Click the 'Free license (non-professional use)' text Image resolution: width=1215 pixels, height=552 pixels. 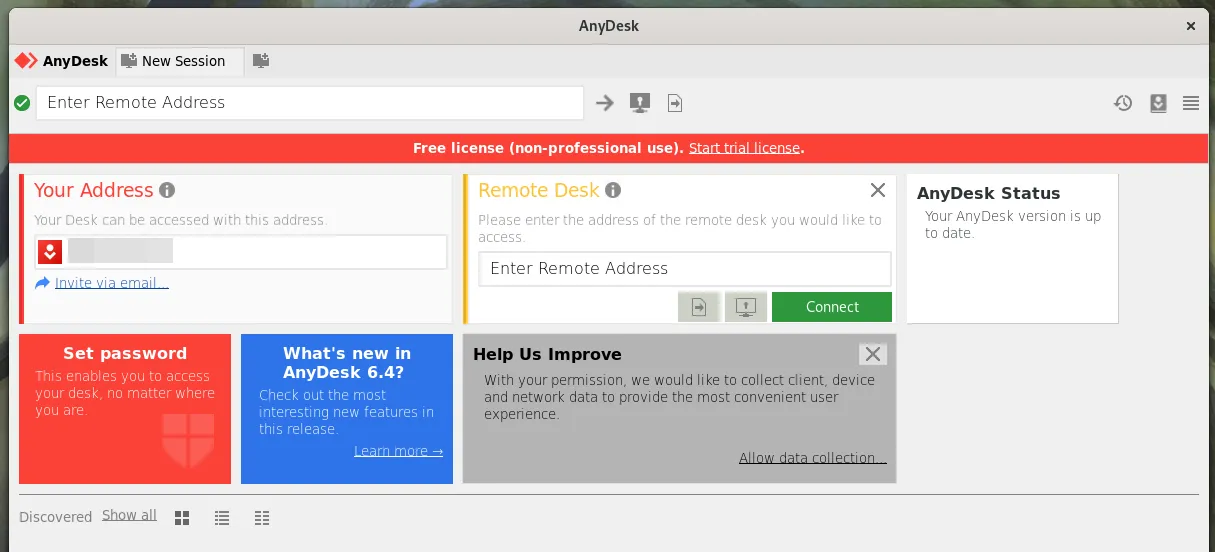(547, 148)
